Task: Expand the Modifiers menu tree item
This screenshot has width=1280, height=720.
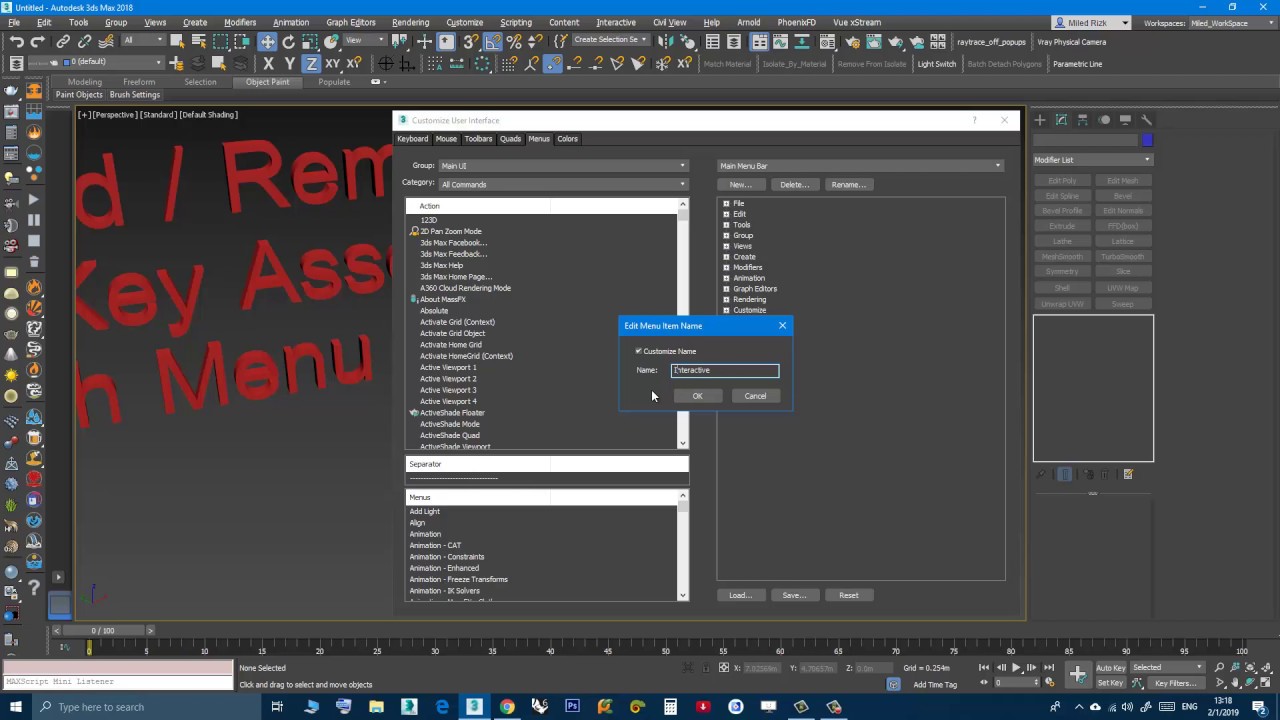Action: [x=726, y=267]
